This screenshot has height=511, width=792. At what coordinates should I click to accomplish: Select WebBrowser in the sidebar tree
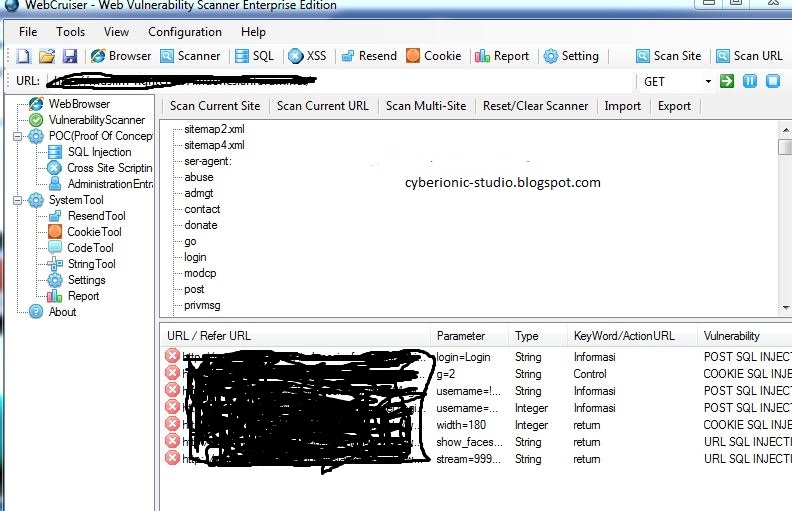click(x=79, y=104)
